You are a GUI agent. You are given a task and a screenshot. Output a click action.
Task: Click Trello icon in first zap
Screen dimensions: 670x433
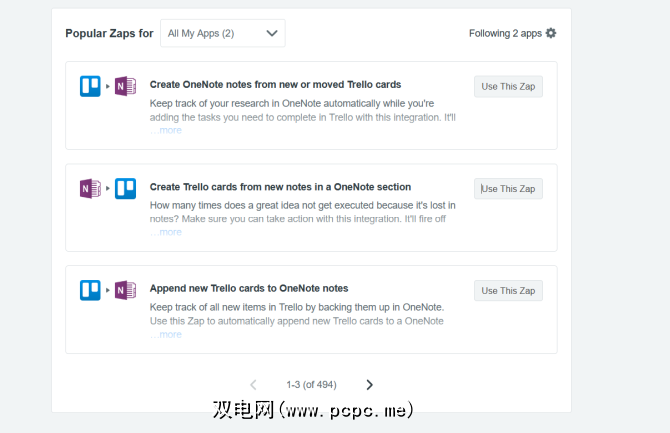click(90, 86)
